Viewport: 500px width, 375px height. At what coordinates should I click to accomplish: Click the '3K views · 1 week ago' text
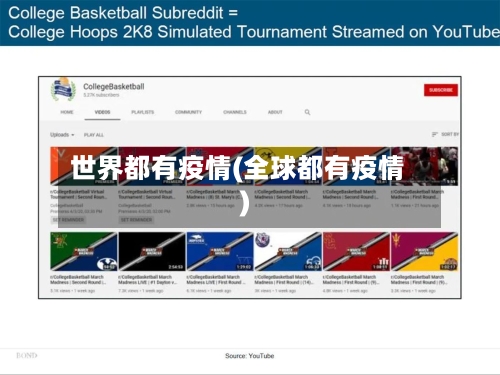click(275, 291)
